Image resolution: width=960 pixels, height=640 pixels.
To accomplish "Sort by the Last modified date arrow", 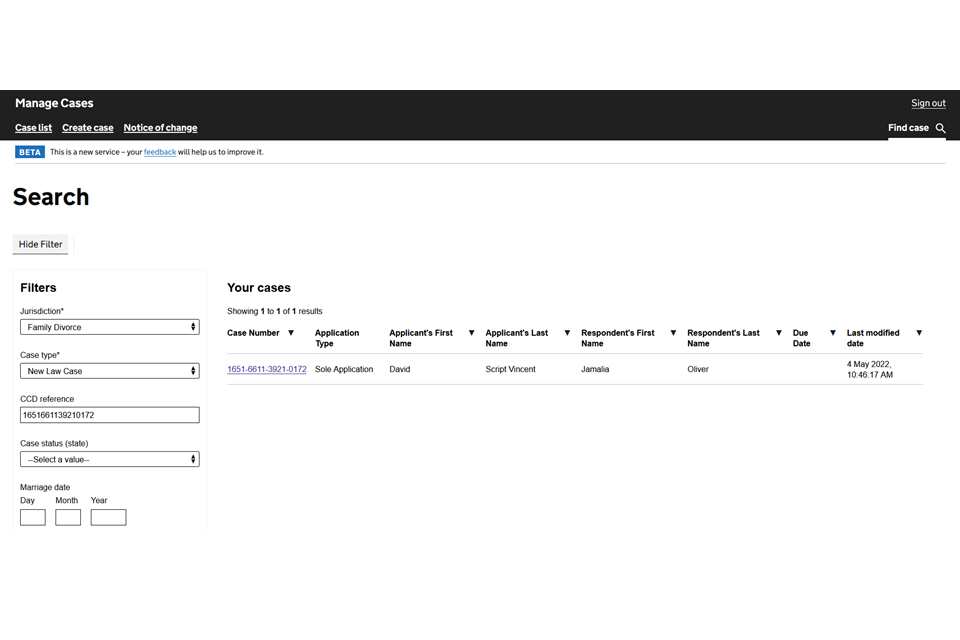I will tap(919, 333).
